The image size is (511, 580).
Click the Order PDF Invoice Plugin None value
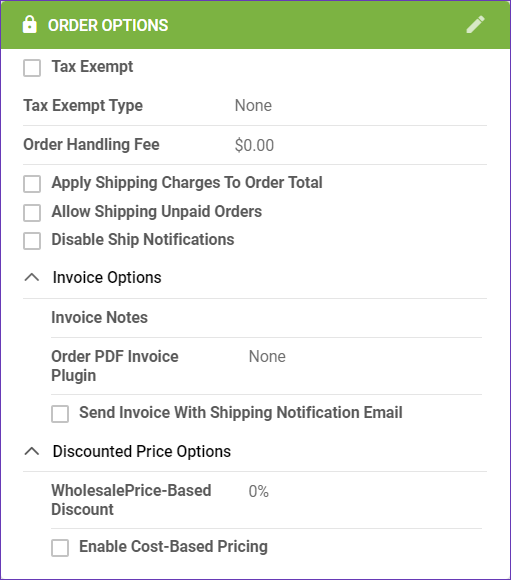point(267,357)
